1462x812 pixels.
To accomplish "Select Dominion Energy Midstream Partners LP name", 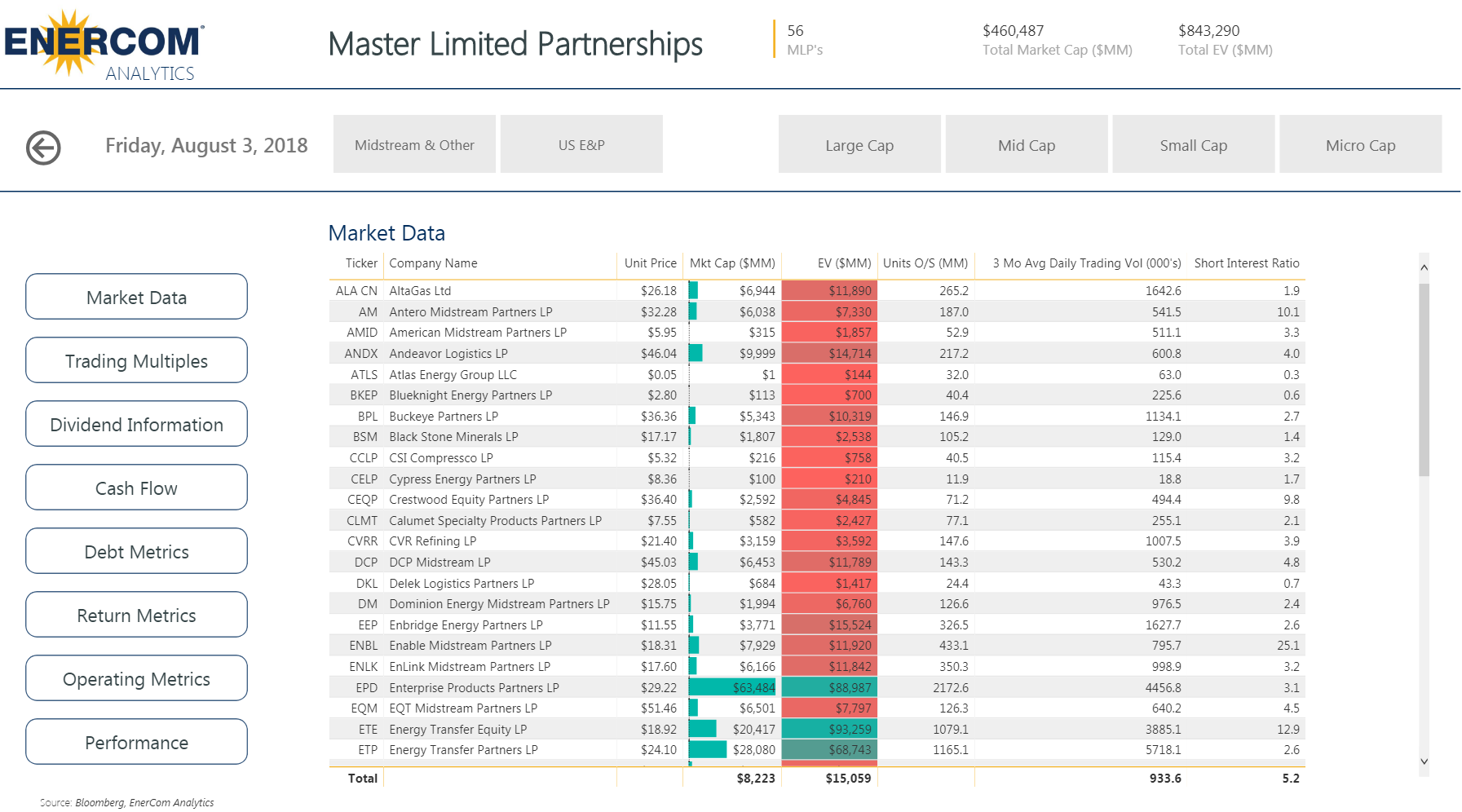I will click(x=499, y=603).
